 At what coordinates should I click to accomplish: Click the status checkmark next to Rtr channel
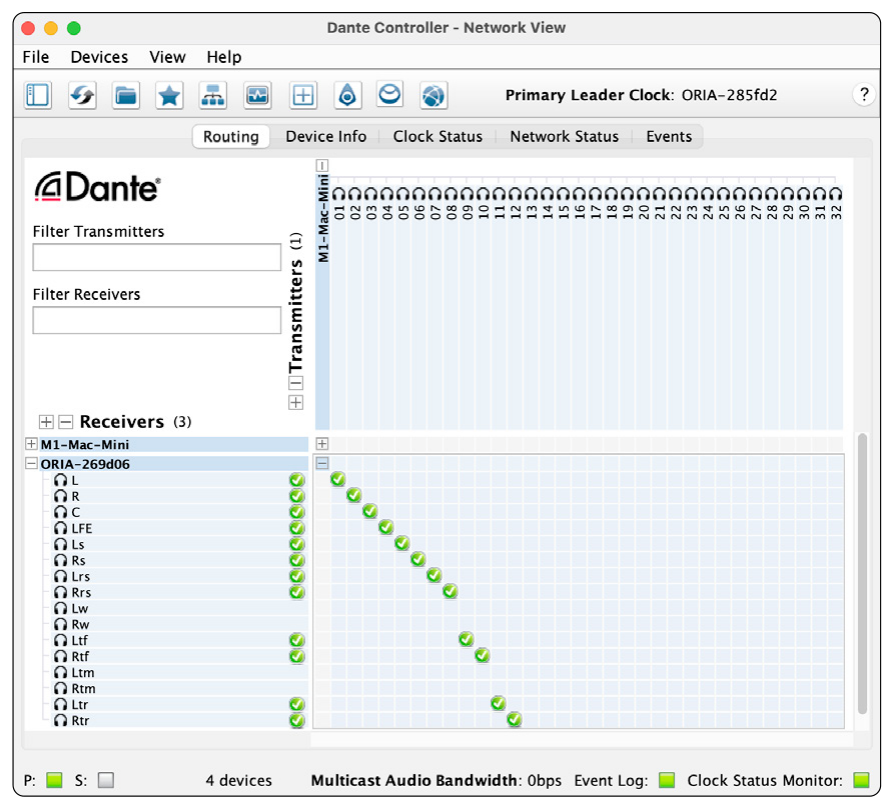pyautogui.click(x=297, y=721)
